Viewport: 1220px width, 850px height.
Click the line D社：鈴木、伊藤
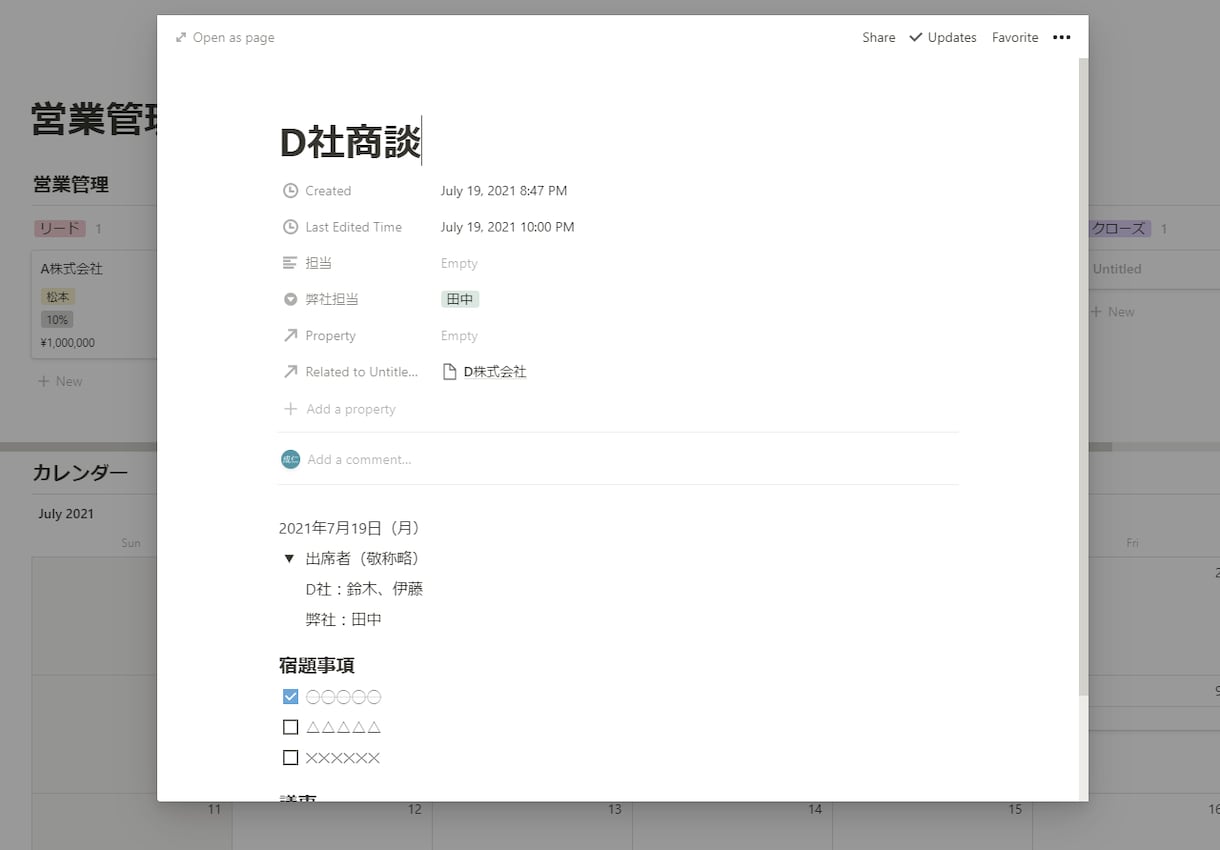click(364, 589)
